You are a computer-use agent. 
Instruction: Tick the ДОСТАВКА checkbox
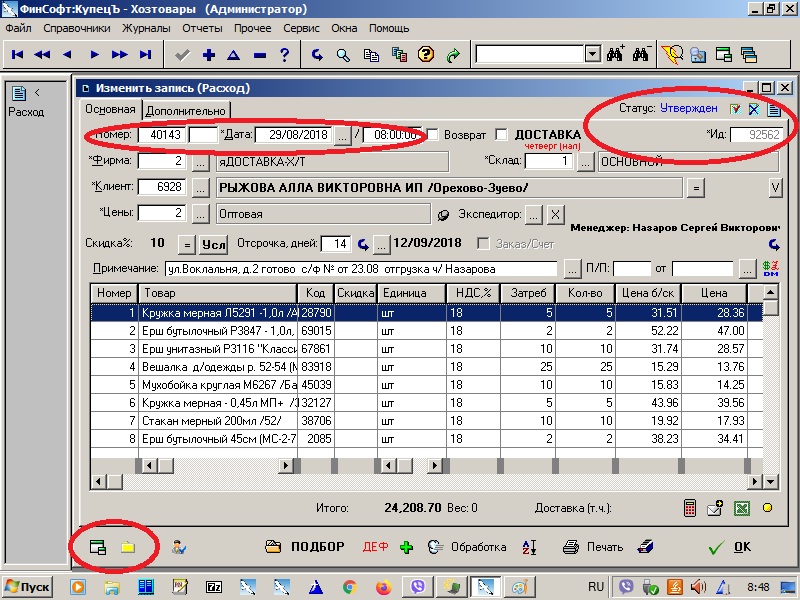(500, 135)
